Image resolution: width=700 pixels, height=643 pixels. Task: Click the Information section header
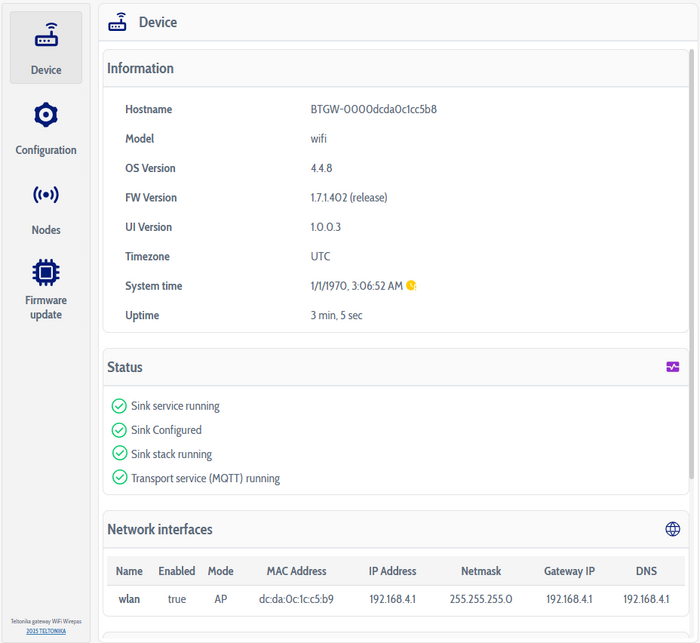[141, 69]
